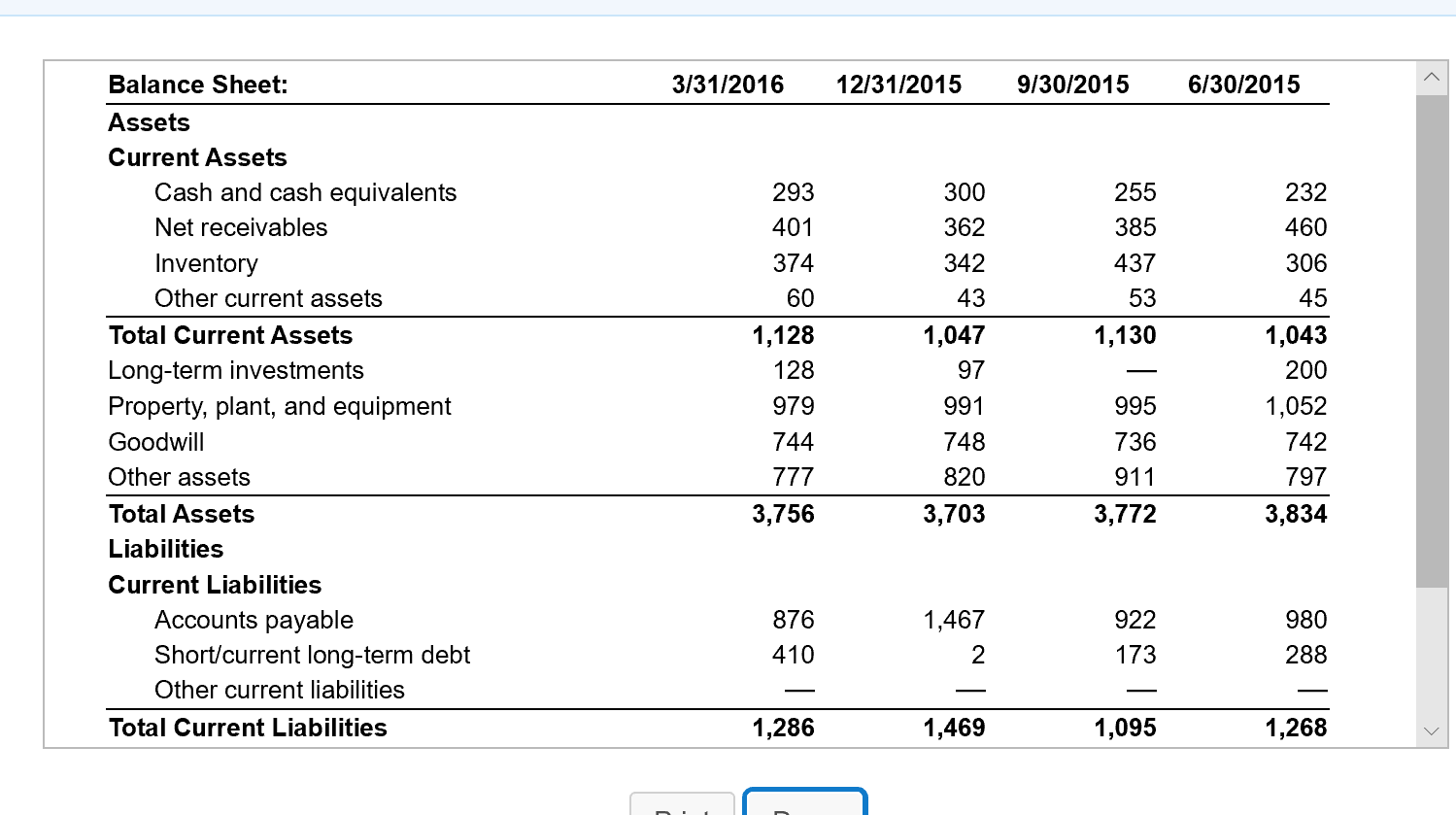Click the 3/31/2016 column header
The image size is (1456, 815).
click(728, 85)
